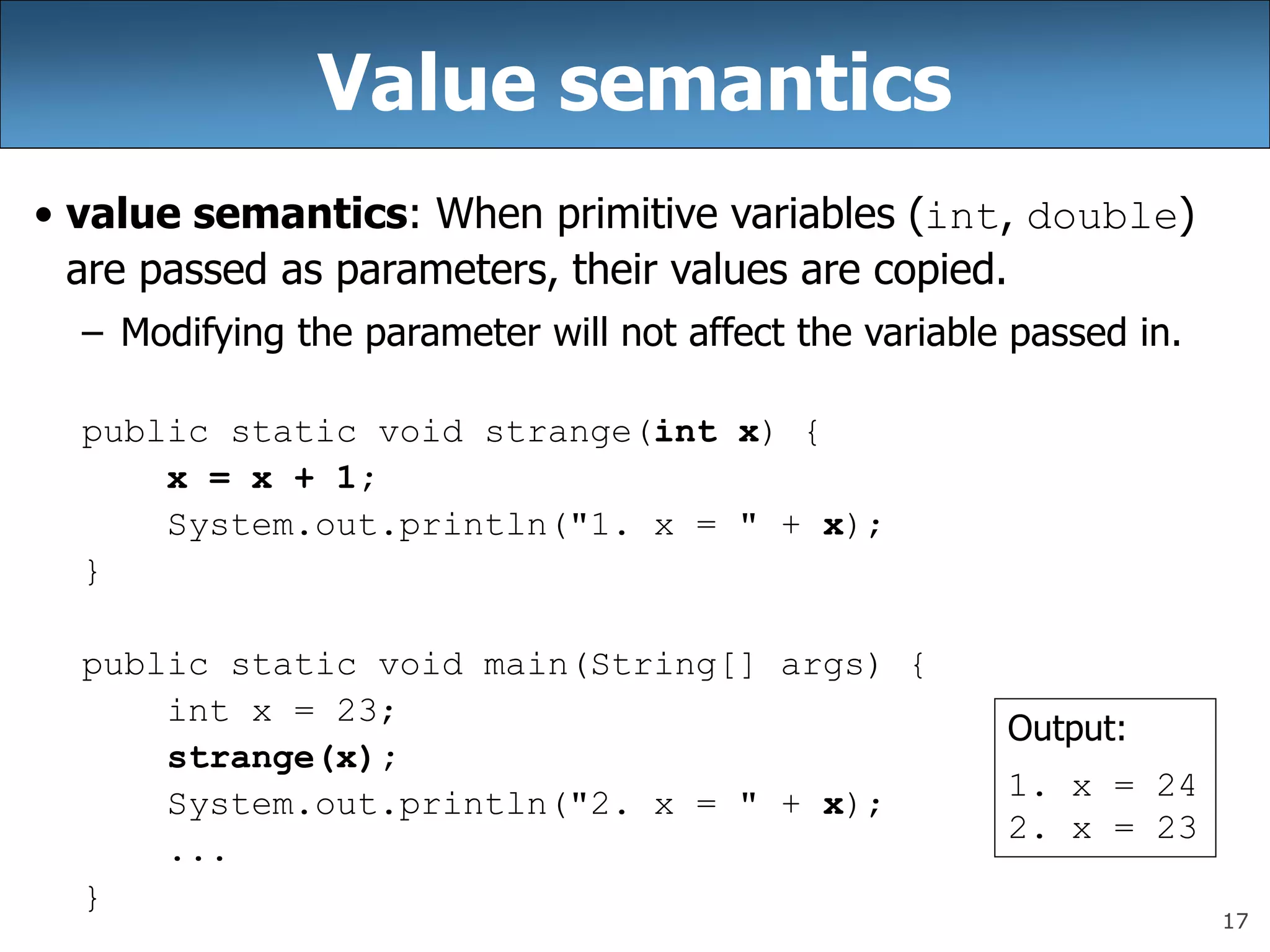Click the "are passed as parameters" text line
Viewport: 1270px width, 952px height.
535,270
